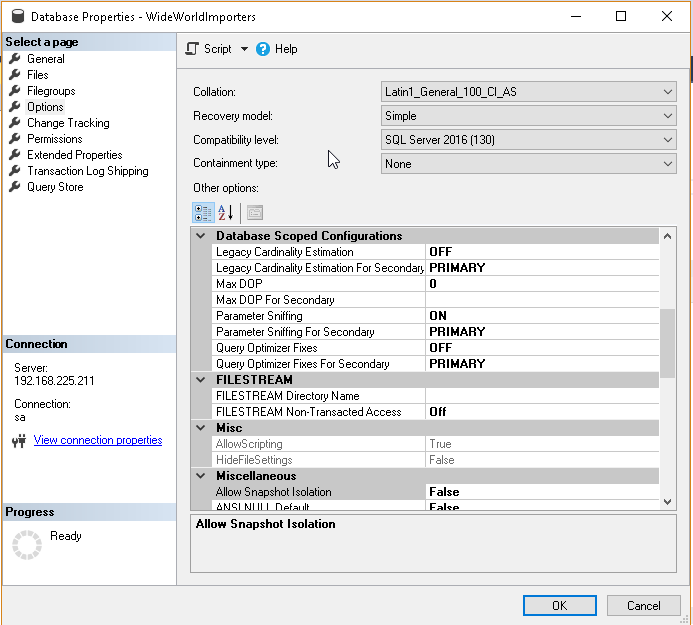This screenshot has width=693, height=625.
Task: Click the database icon in the title bar
Action: coord(16,17)
